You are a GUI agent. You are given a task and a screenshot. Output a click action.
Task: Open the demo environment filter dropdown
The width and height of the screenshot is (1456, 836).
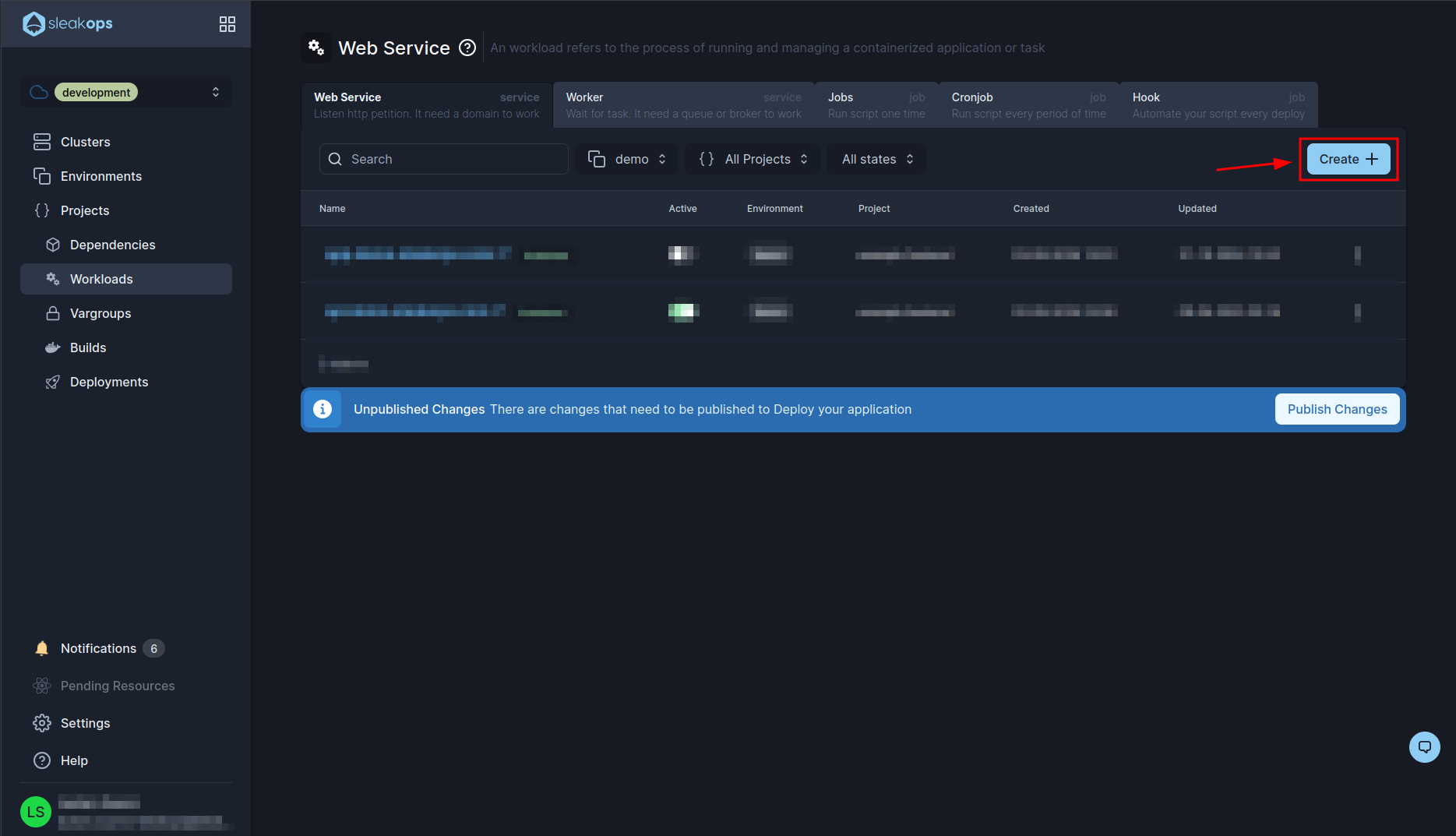click(x=627, y=159)
